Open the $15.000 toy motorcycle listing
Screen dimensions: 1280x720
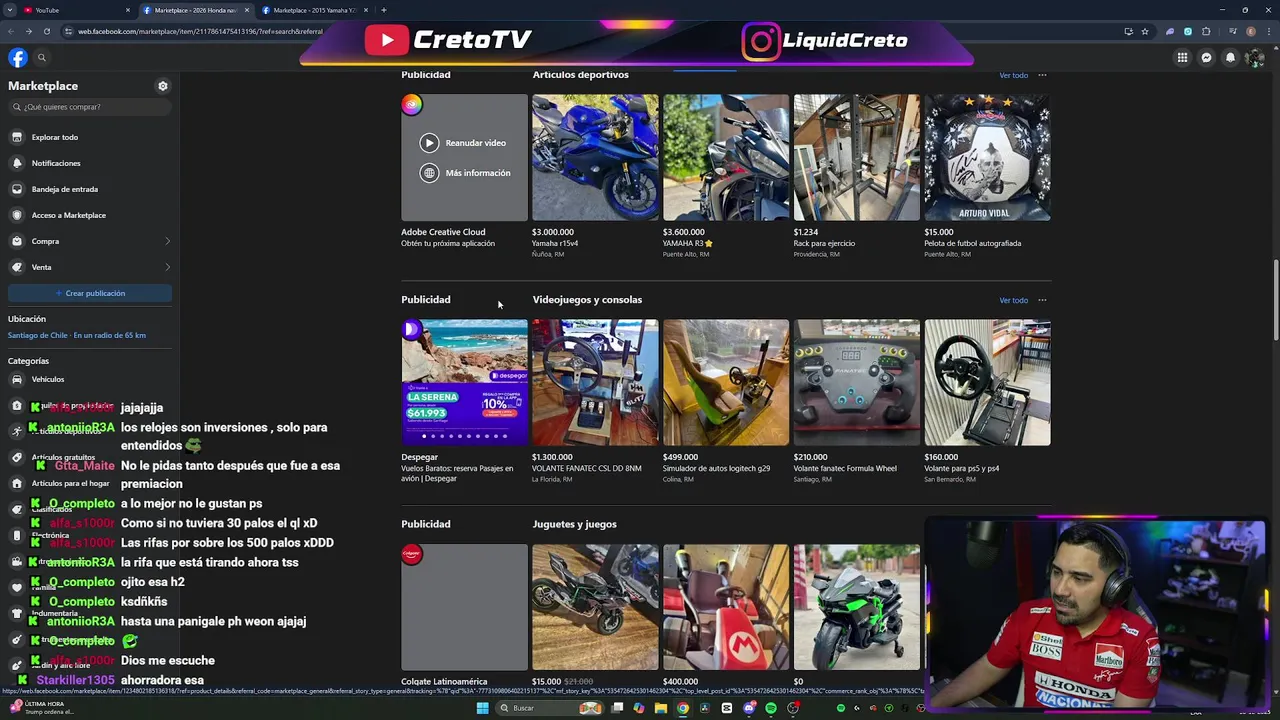pos(595,607)
